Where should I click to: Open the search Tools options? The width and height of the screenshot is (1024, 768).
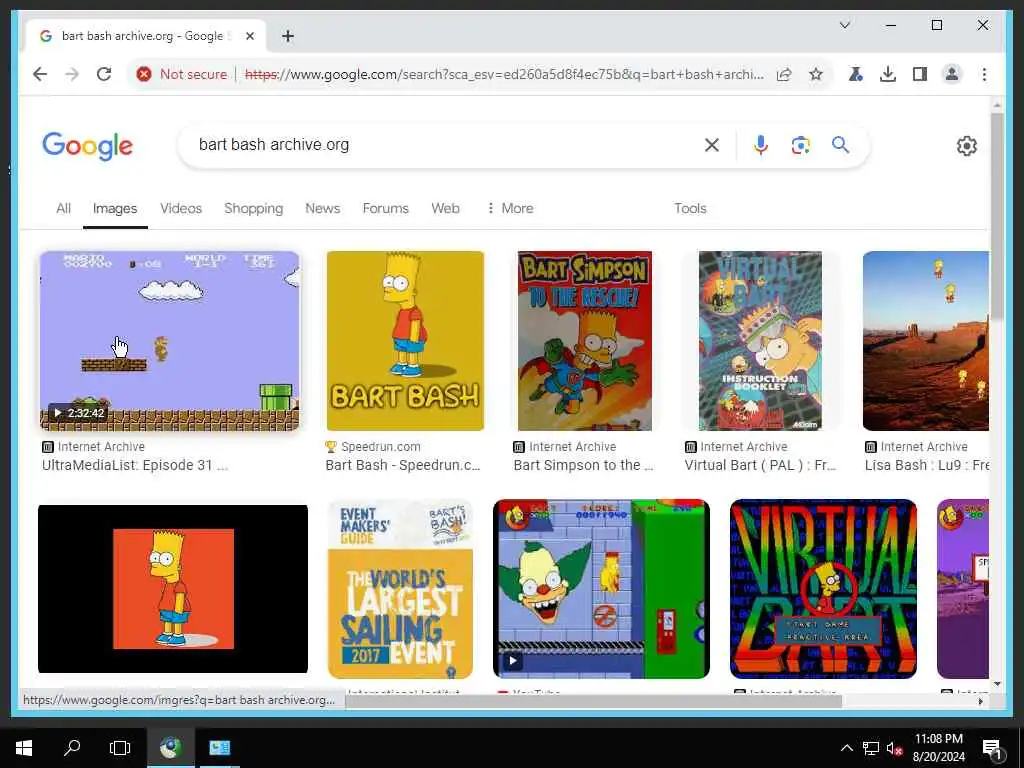[690, 208]
